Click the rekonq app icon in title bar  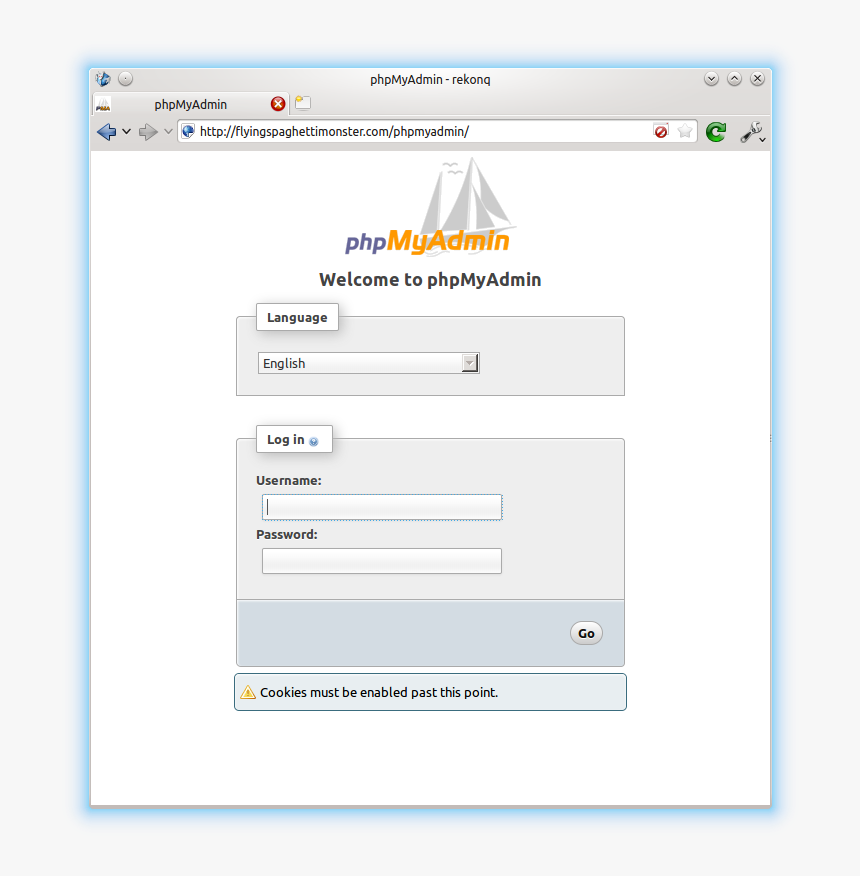pos(103,79)
